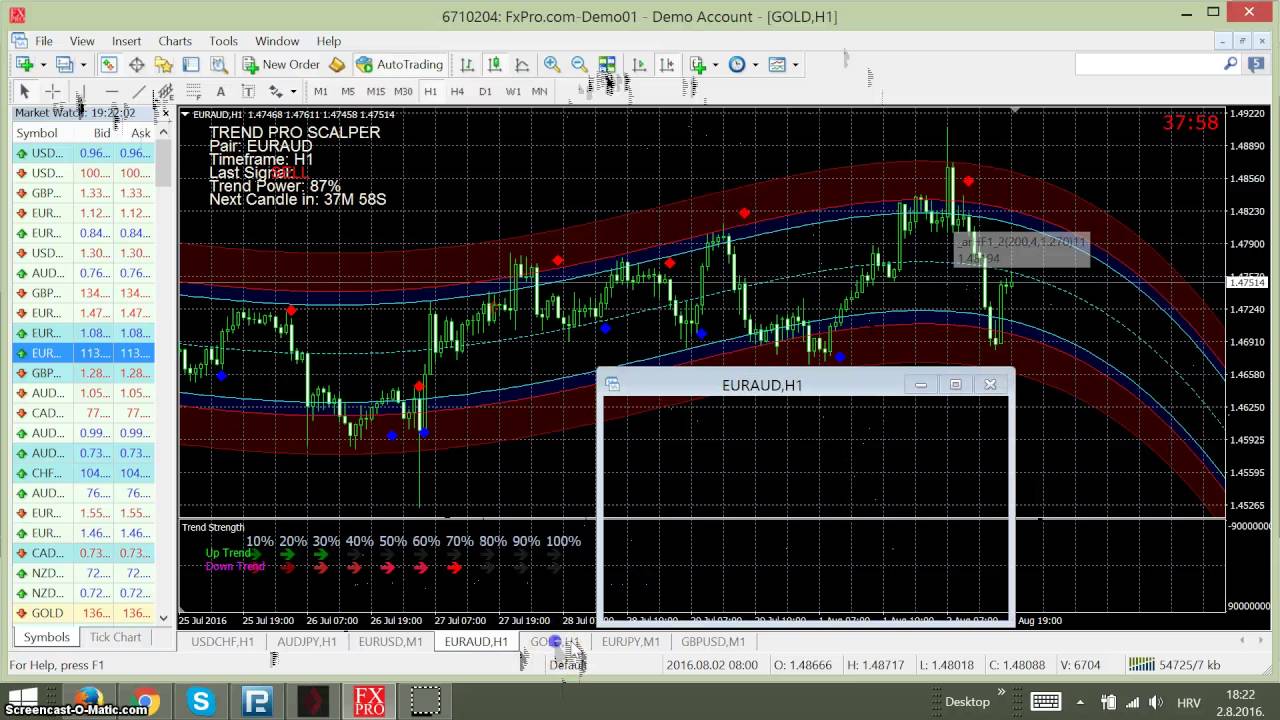Open the Profiles toolbar icon

[x=65, y=64]
